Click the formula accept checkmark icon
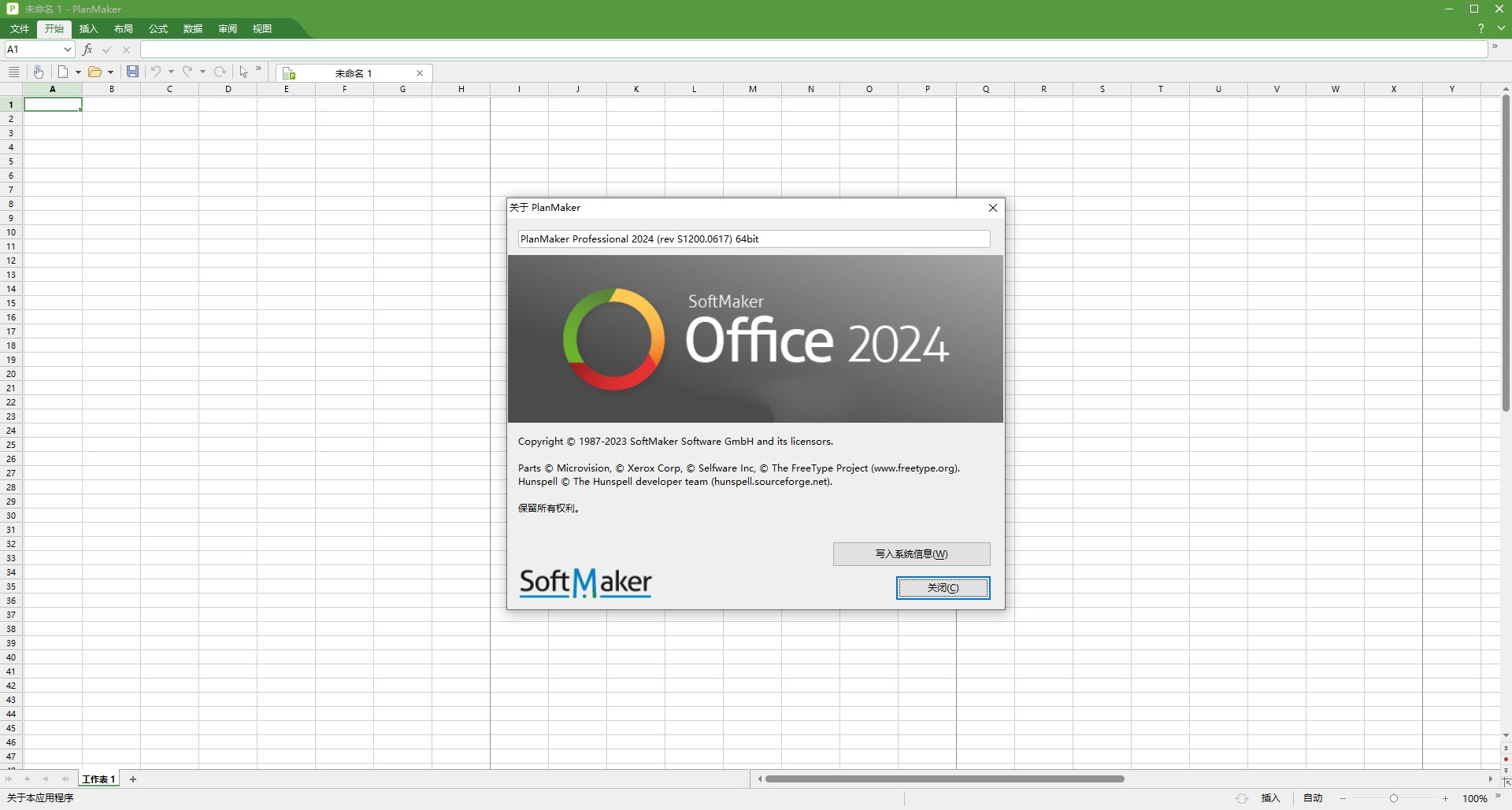The image size is (1512, 810). 107,50
